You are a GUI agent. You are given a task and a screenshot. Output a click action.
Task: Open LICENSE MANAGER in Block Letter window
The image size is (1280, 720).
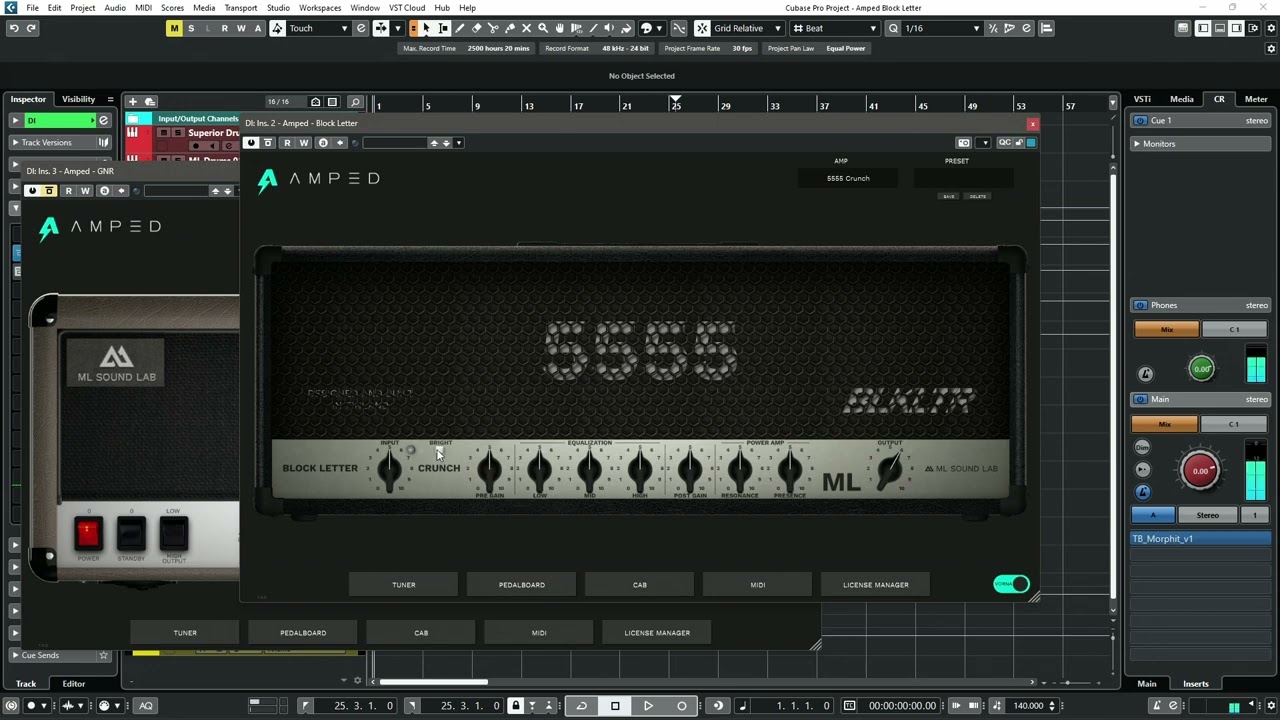point(876,585)
